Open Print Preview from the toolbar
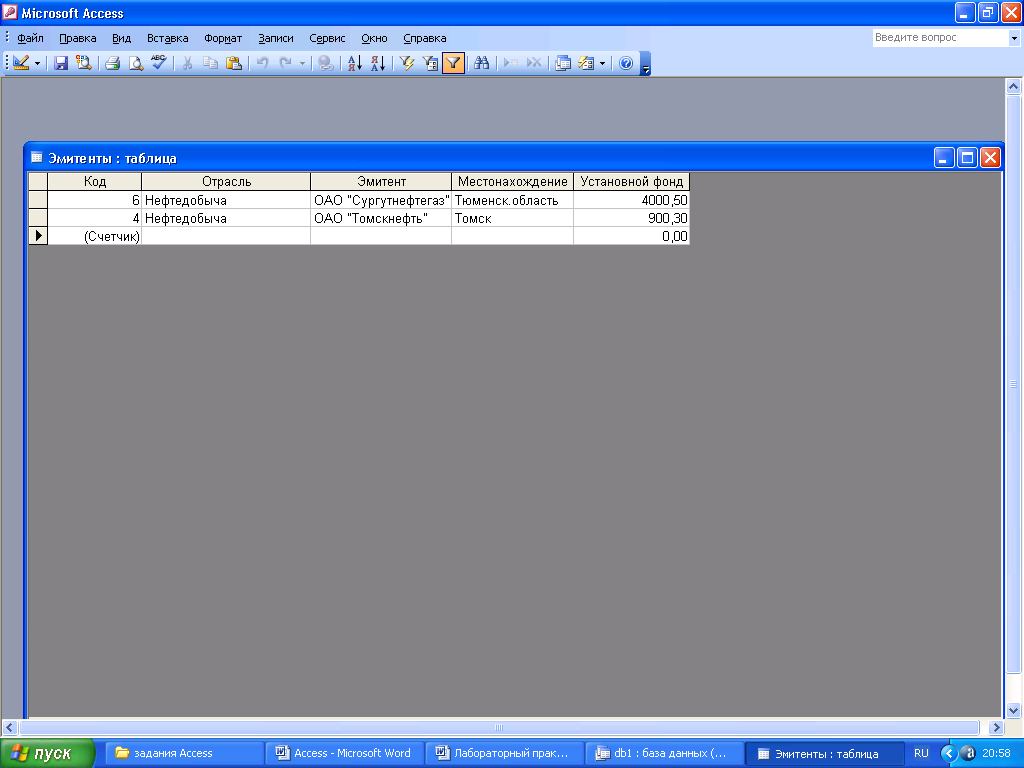The image size is (1024, 768). pyautogui.click(x=135, y=63)
